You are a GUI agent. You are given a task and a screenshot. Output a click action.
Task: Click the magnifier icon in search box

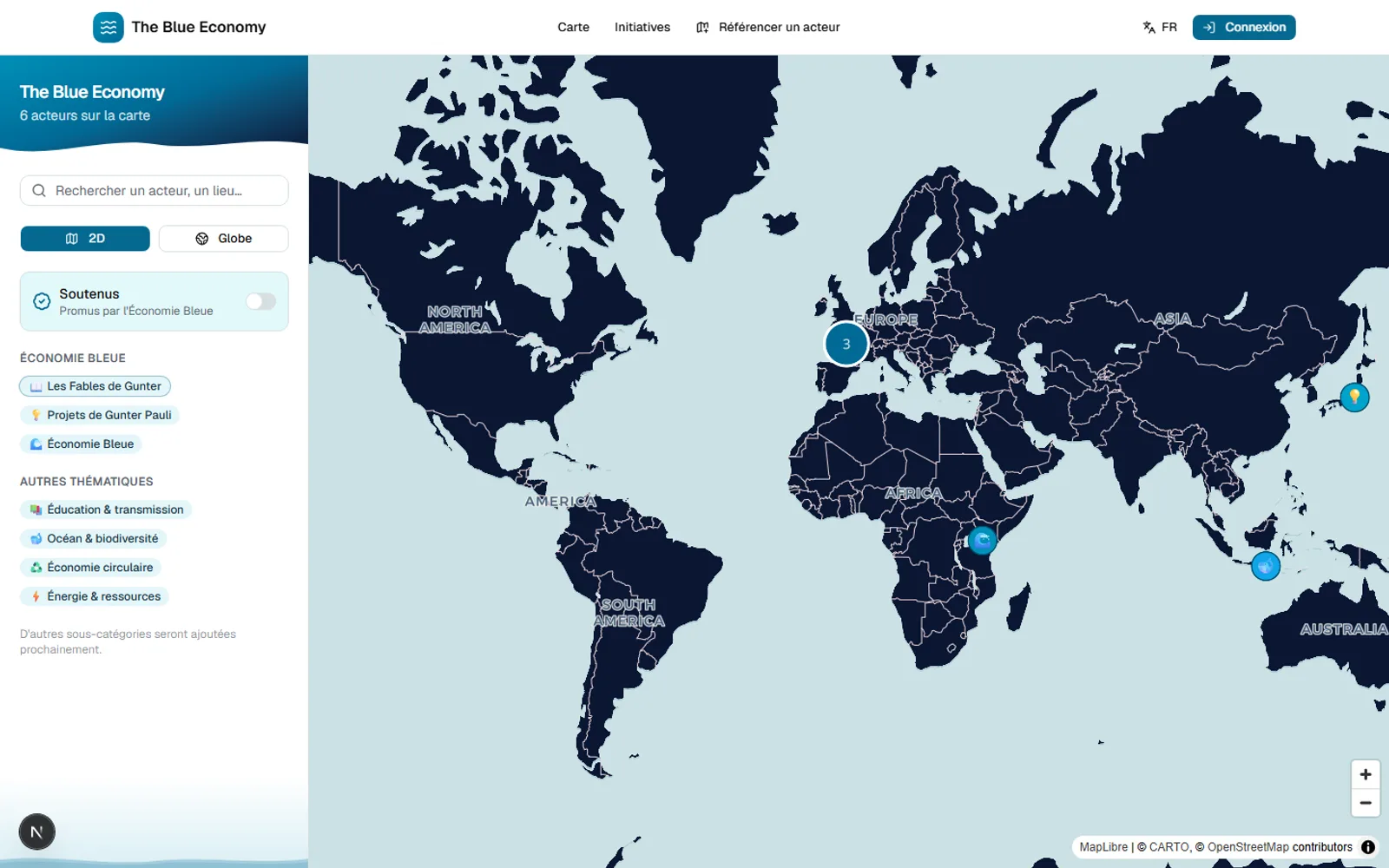pyautogui.click(x=39, y=190)
